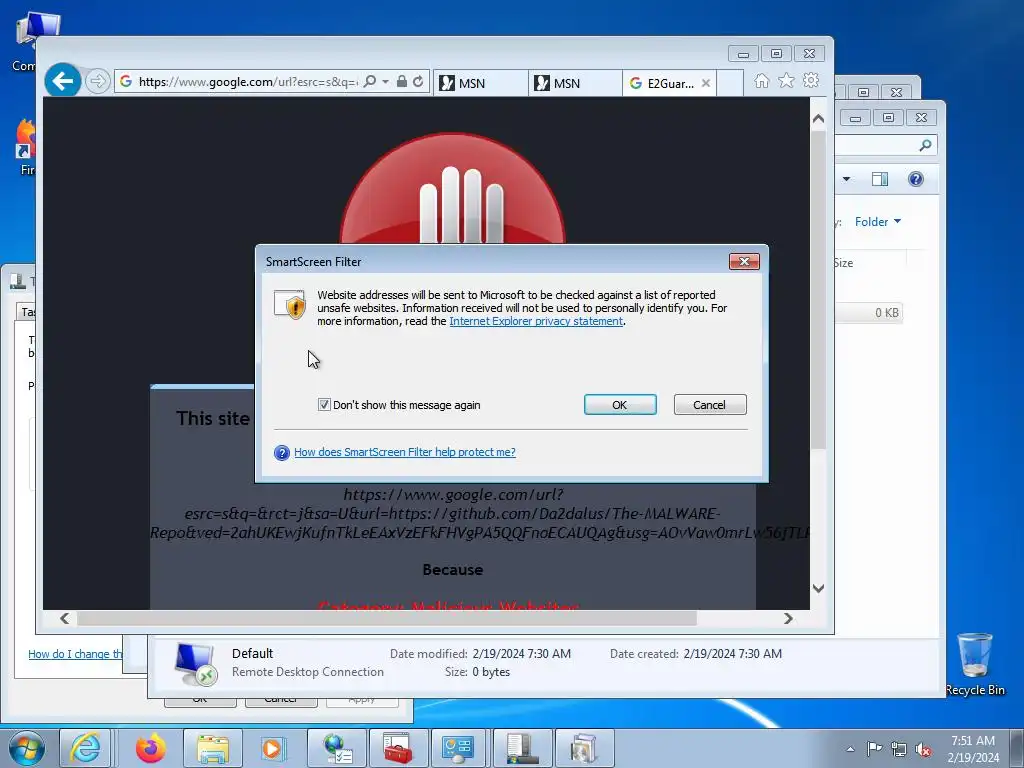Open Windows Explorer from the taskbar
This screenshot has height=768, width=1024.
(x=213, y=748)
